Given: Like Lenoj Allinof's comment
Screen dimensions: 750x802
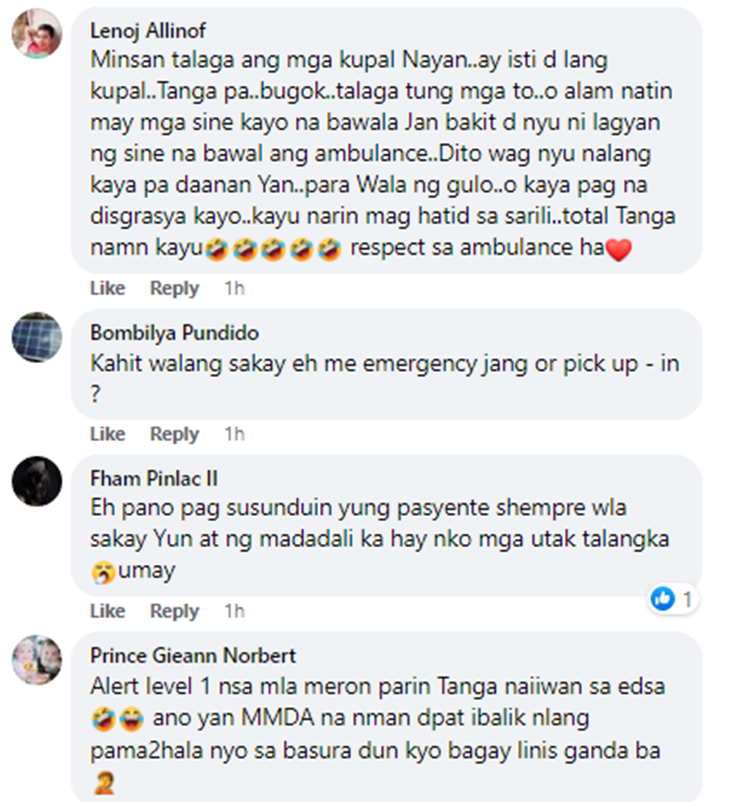Looking at the screenshot, I should coord(107,288).
